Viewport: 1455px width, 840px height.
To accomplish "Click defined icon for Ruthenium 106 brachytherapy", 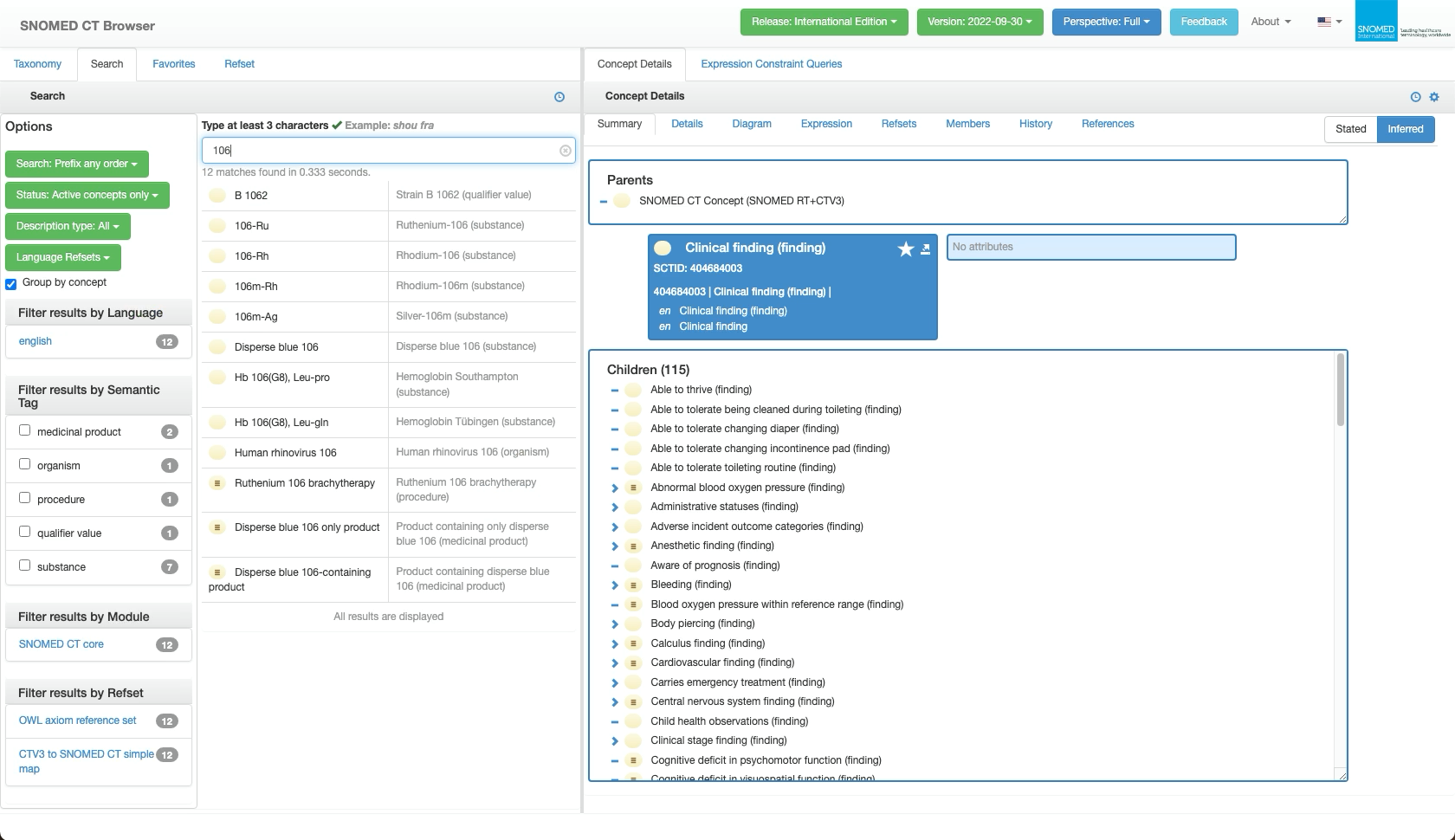I will [x=217, y=483].
